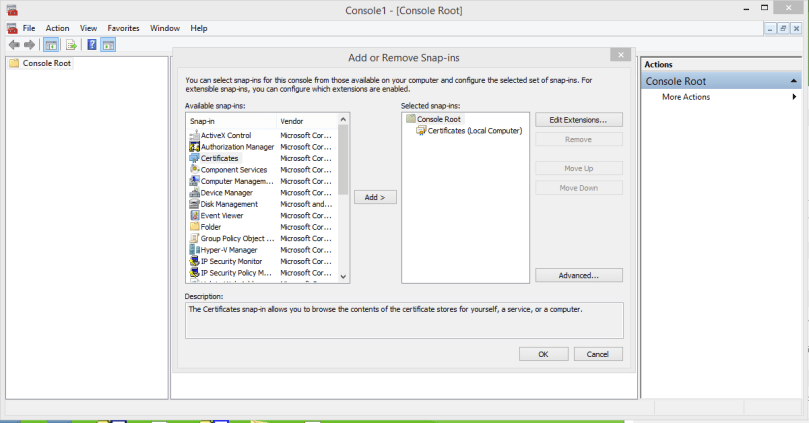Select the Hyper-V Manager row text
This screenshot has height=423, width=809.
coord(229,250)
